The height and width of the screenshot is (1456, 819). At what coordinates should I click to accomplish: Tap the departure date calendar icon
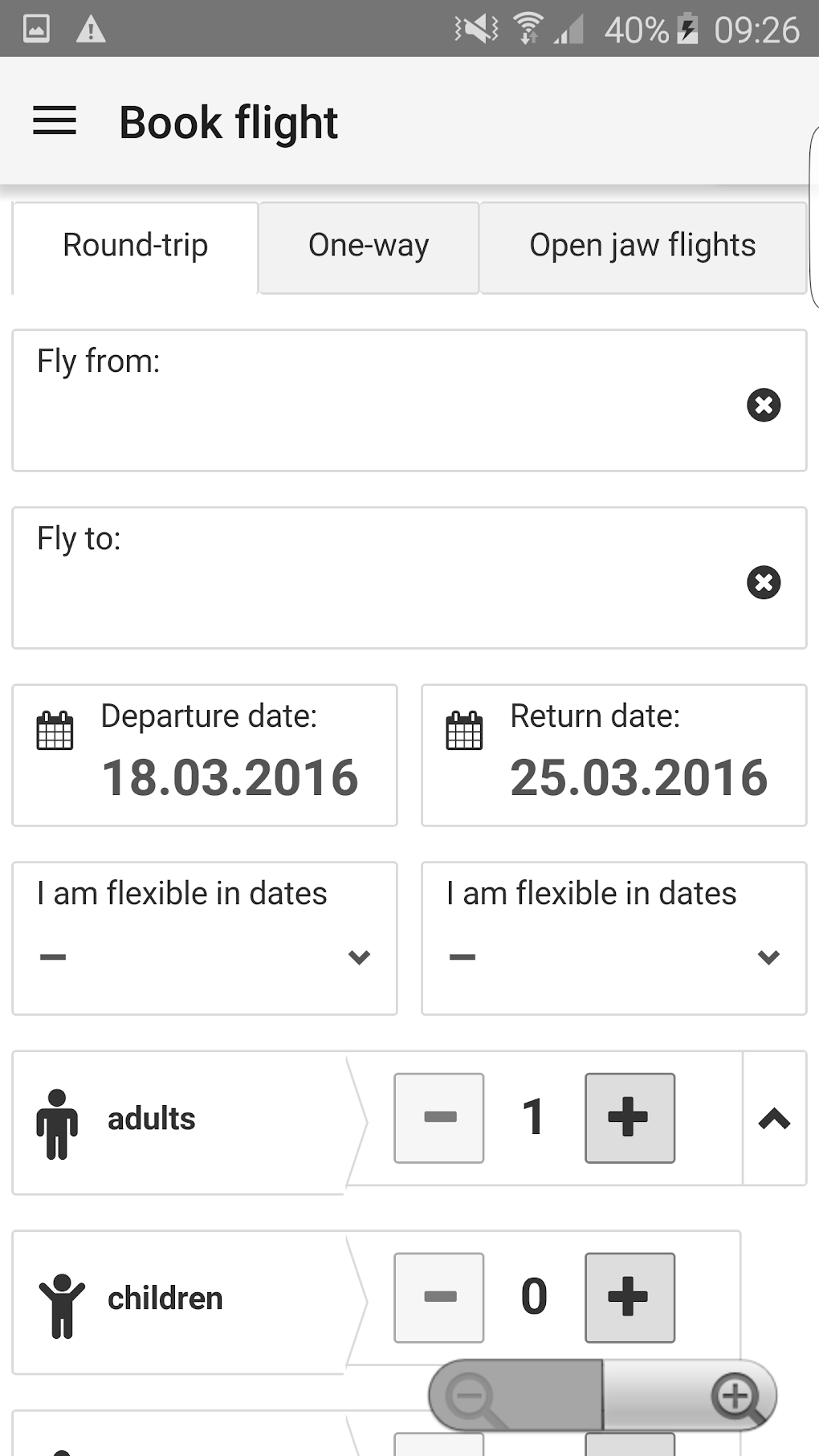tap(55, 731)
